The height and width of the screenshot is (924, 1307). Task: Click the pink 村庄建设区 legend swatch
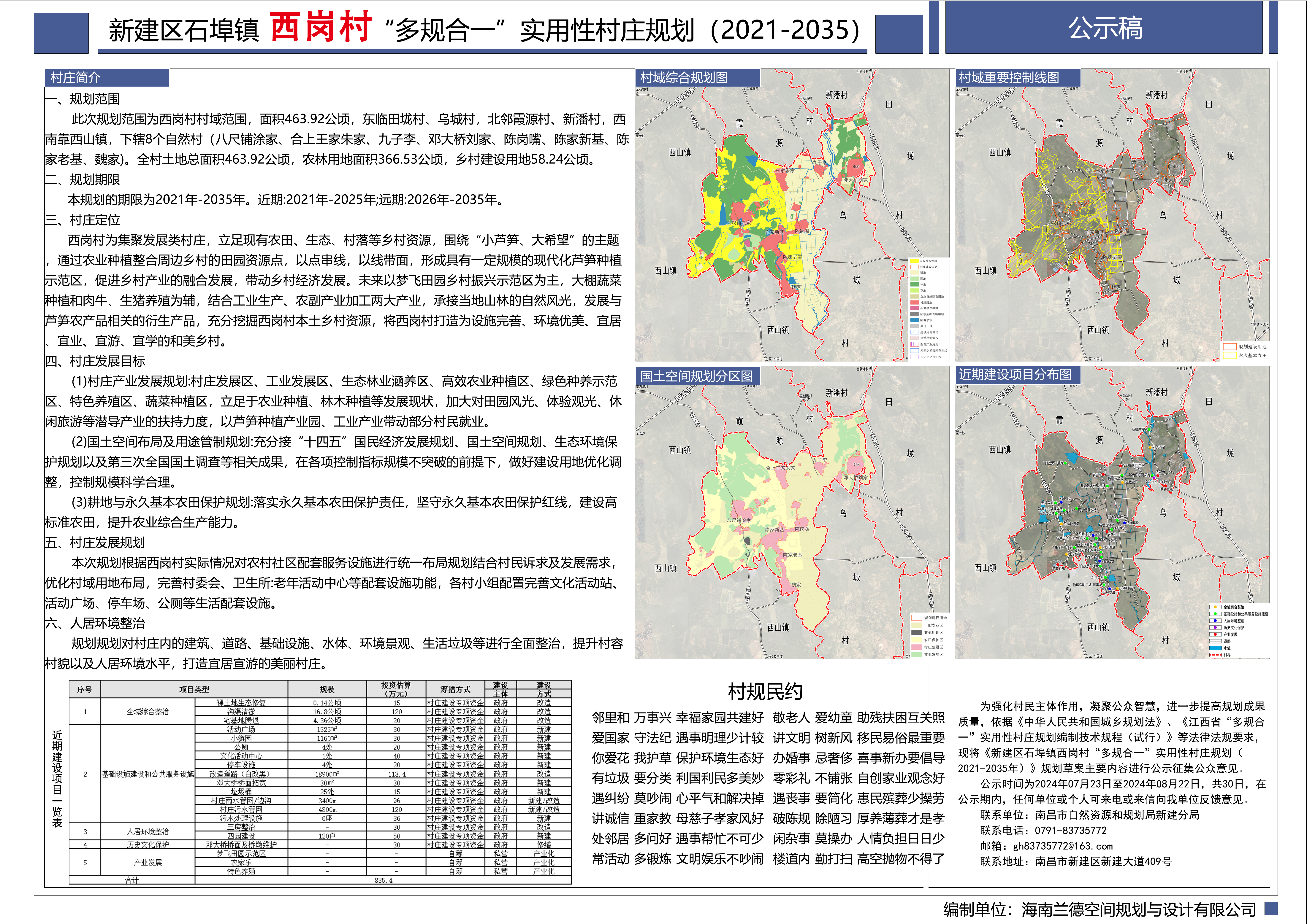pos(917,647)
